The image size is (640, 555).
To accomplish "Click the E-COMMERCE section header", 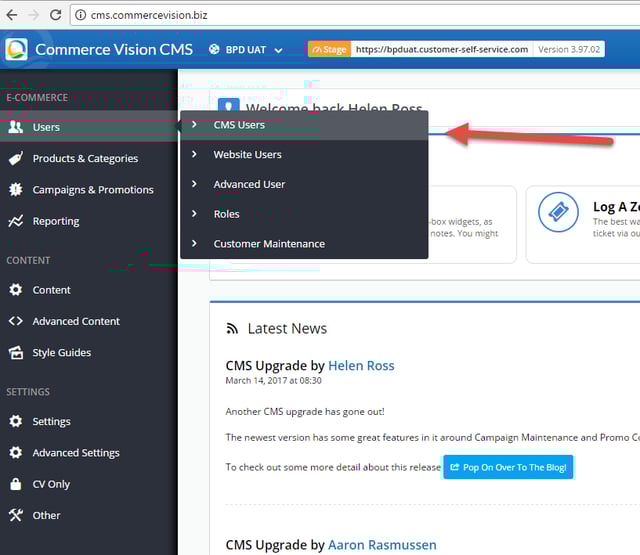I will tap(37, 98).
